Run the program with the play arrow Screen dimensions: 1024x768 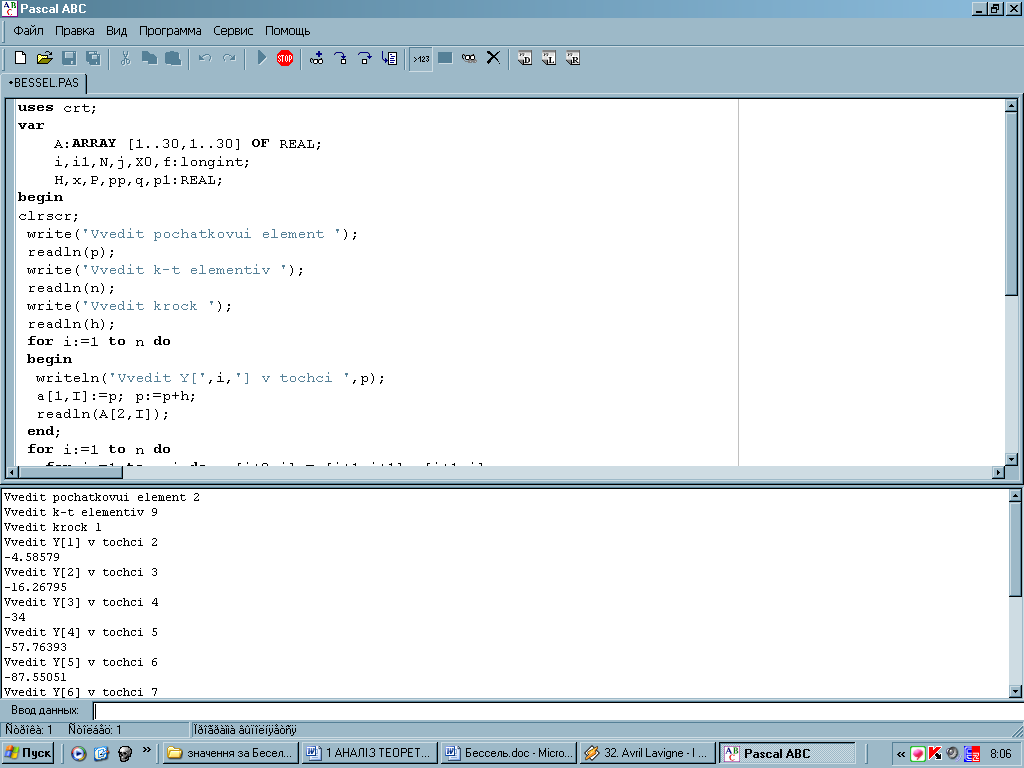coord(261,58)
